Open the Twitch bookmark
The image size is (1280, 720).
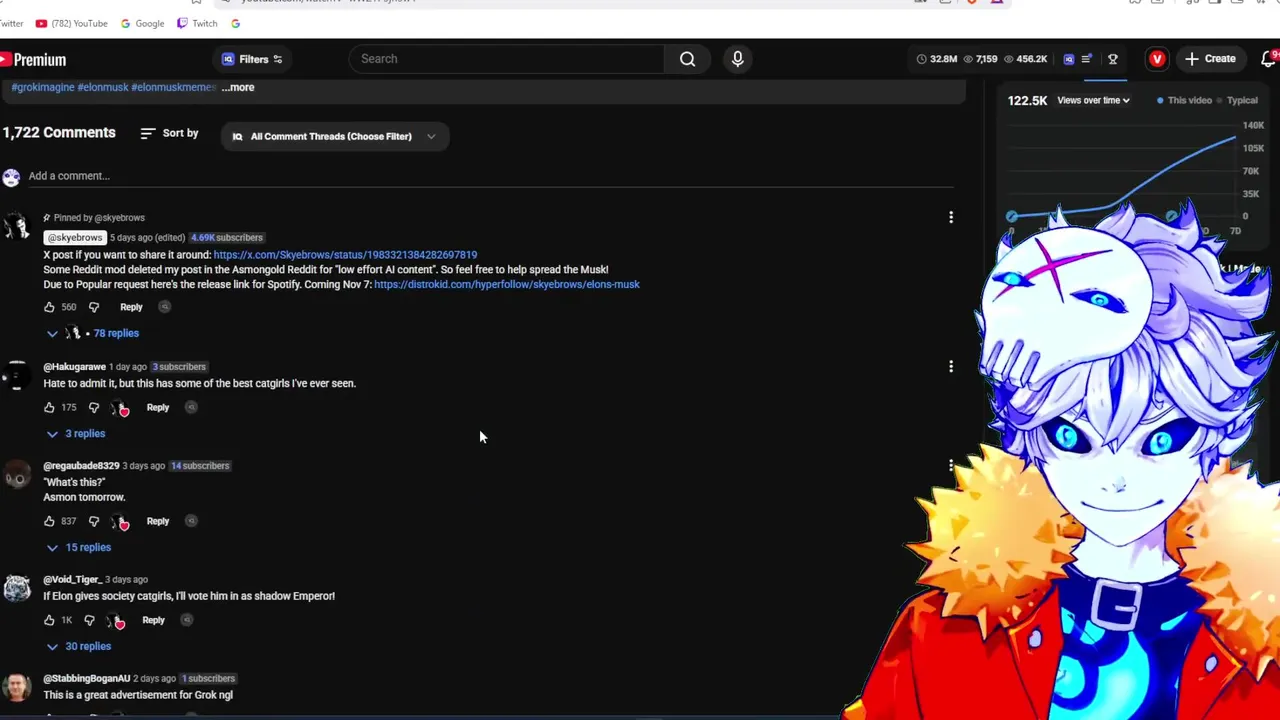click(197, 23)
